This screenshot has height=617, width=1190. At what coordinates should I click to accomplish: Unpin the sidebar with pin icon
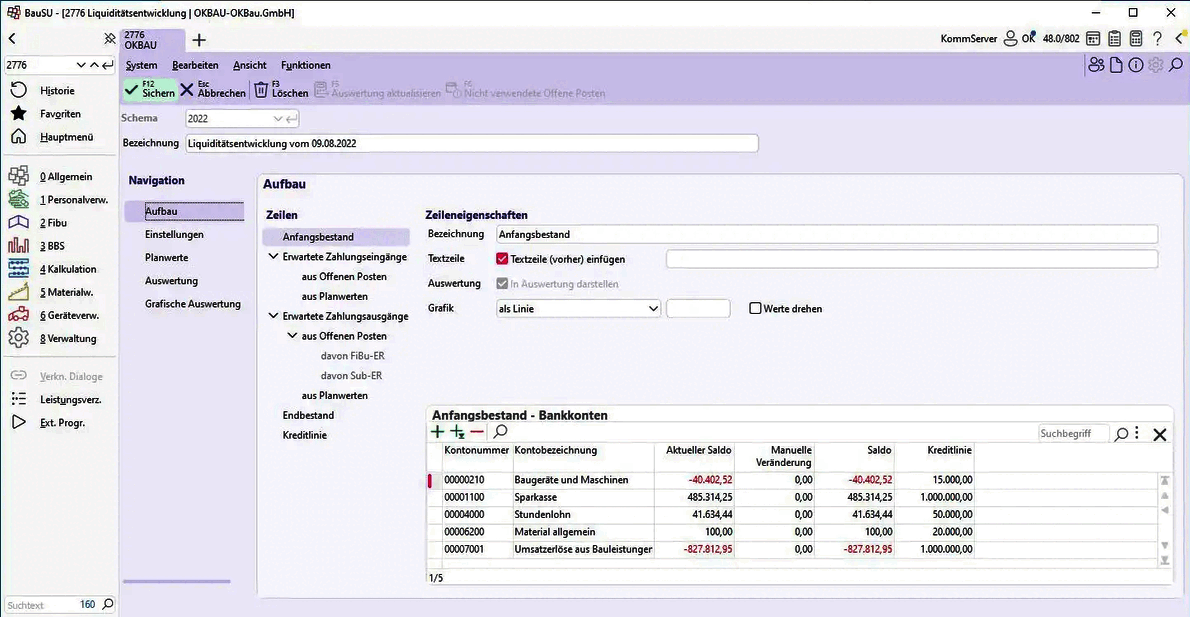pyautogui.click(x=109, y=38)
